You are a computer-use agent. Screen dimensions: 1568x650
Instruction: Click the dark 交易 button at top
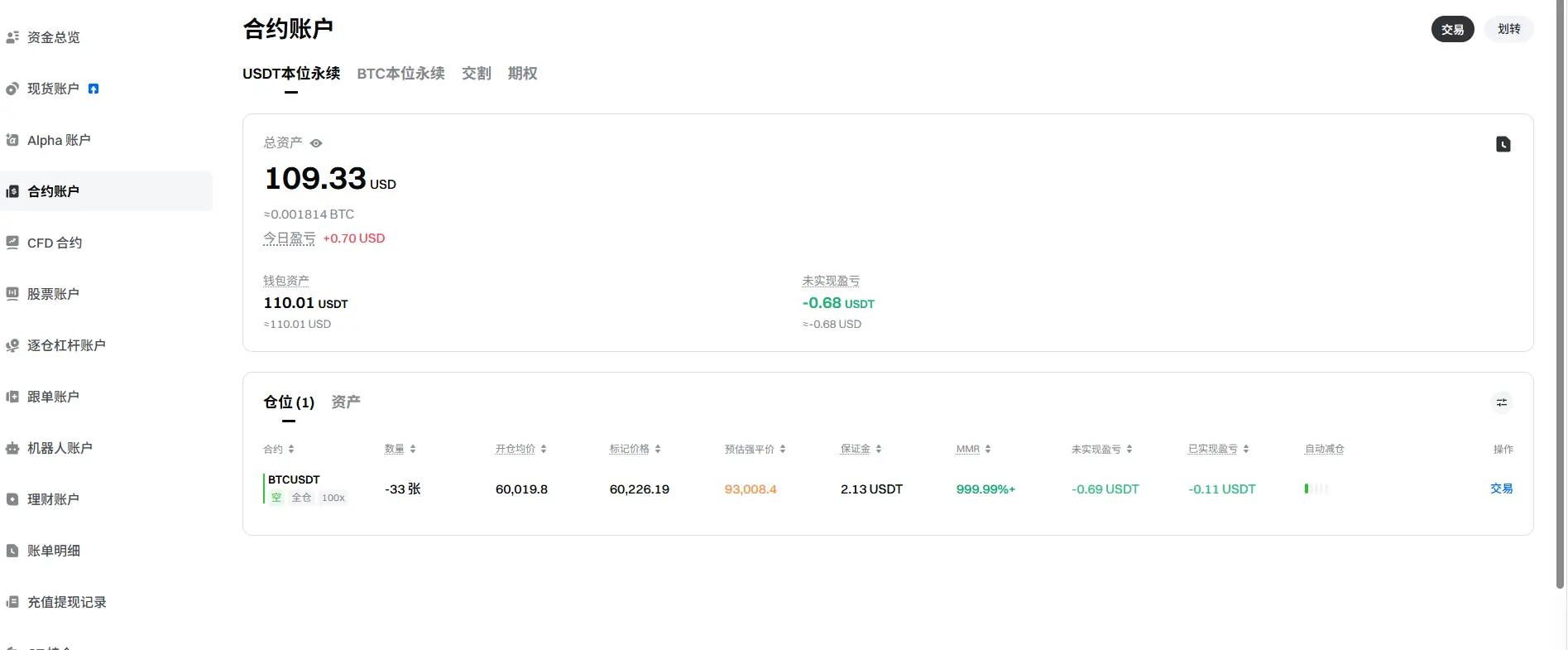[x=1453, y=29]
